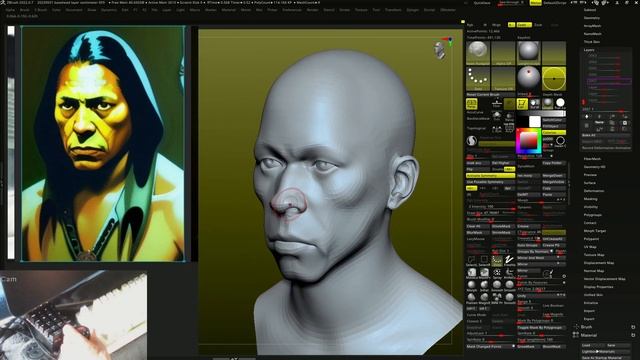Select the IMM Primitives brush
Image resolution: width=640 pixels, height=360 pixels.
pos(497,298)
